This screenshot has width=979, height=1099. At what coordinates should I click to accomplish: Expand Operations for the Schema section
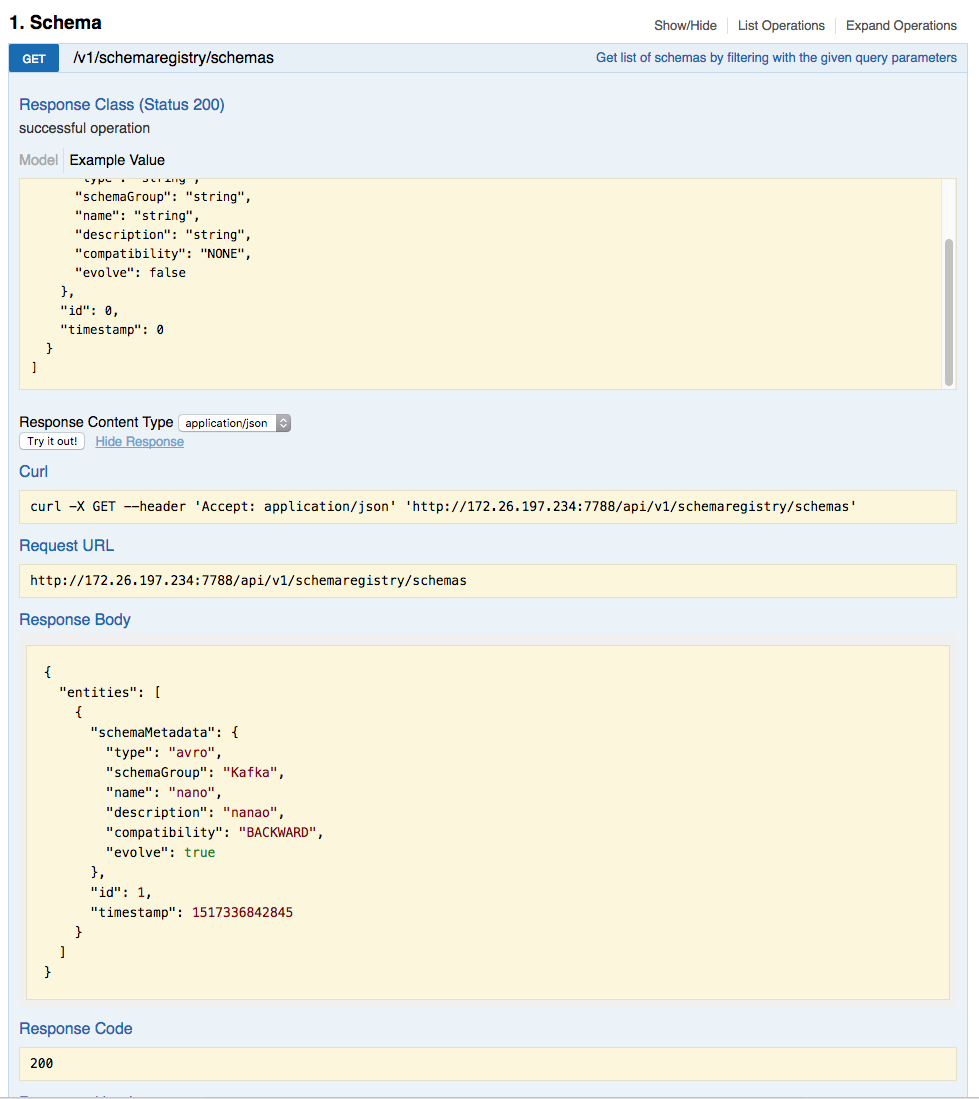[x=901, y=26]
